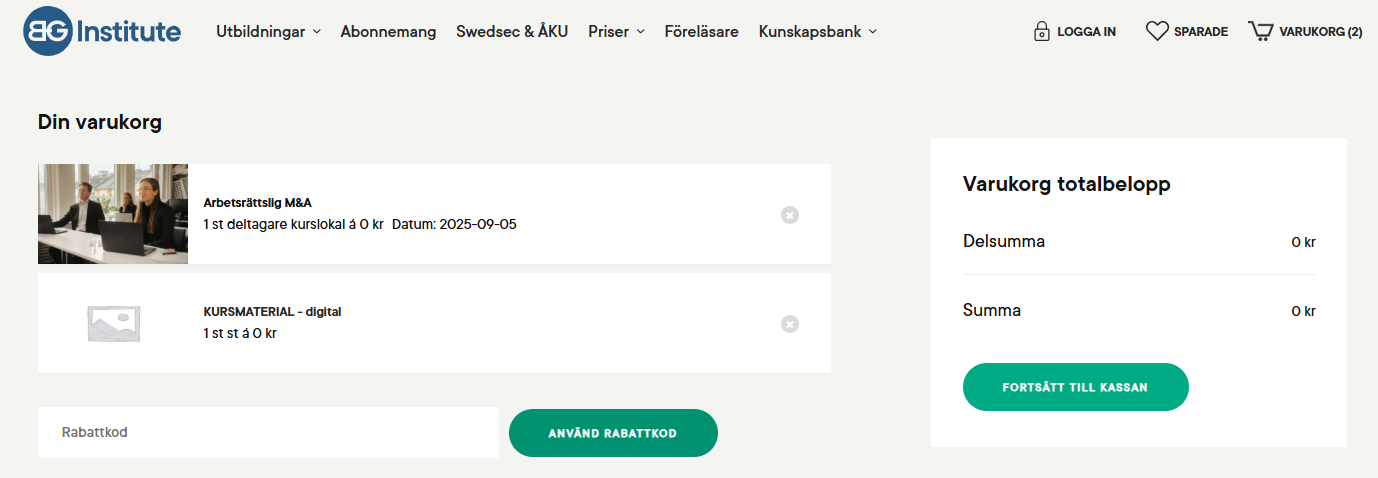Open Swedsec & ÅKU menu item
1378x478 pixels.
coord(512,31)
